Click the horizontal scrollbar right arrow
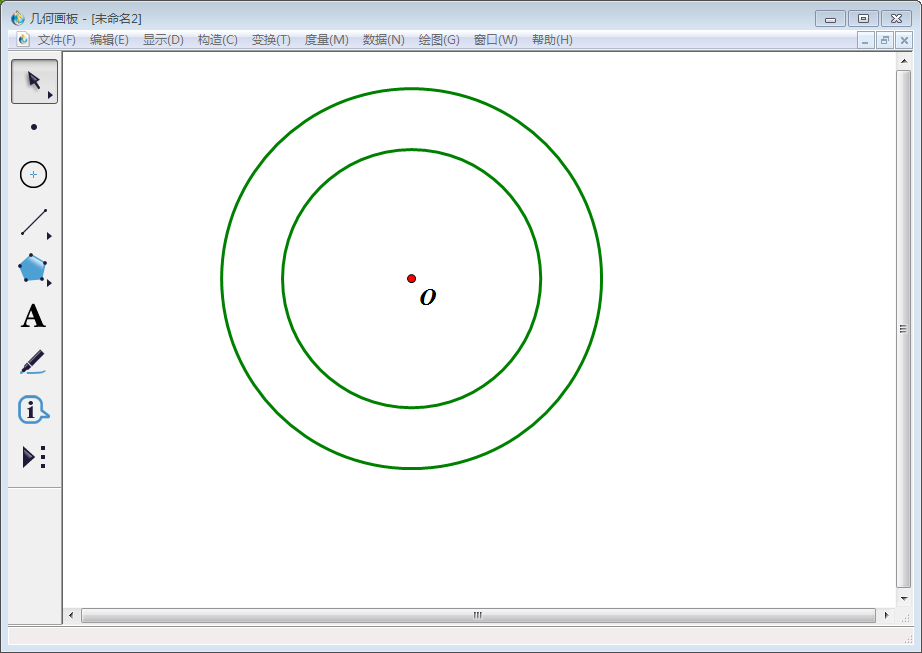 coord(885,615)
